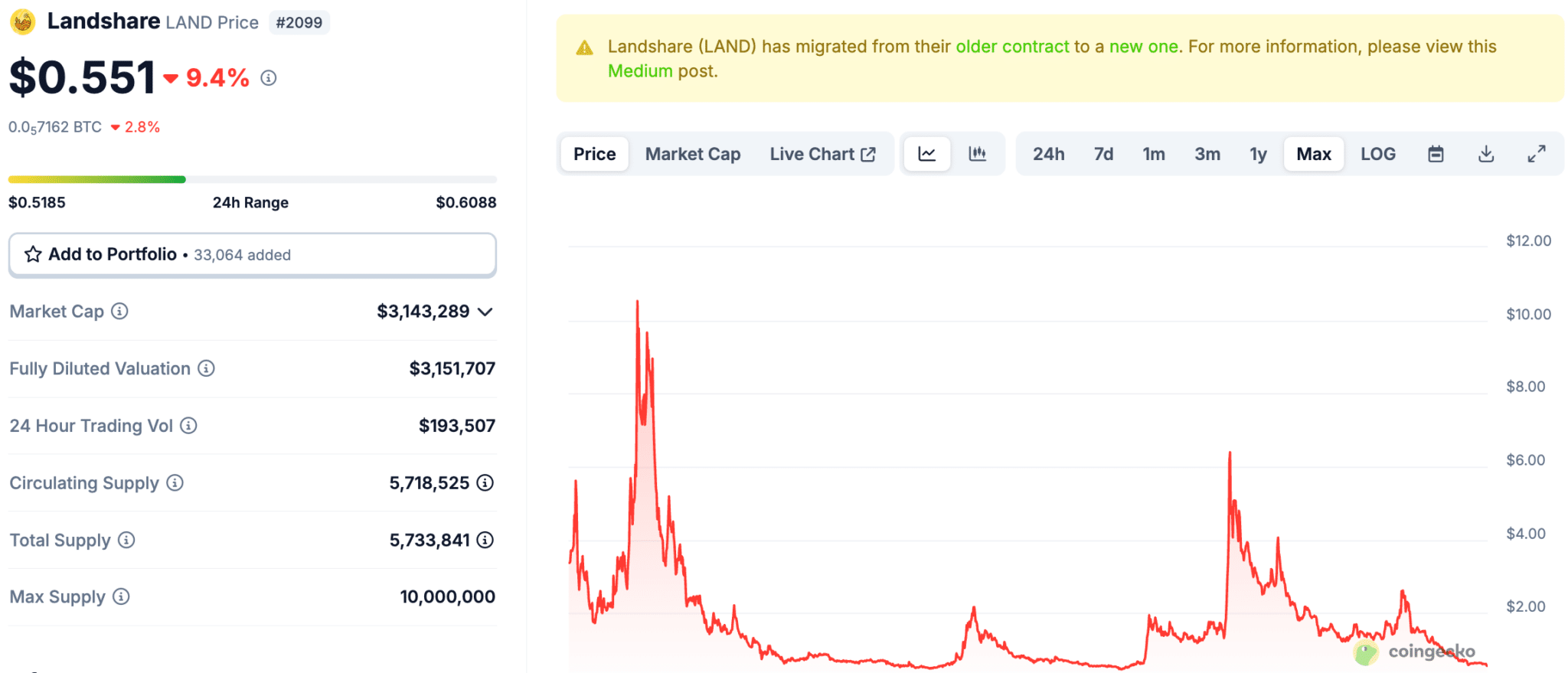
Task: Set chart range to 1m
Action: point(1154,154)
